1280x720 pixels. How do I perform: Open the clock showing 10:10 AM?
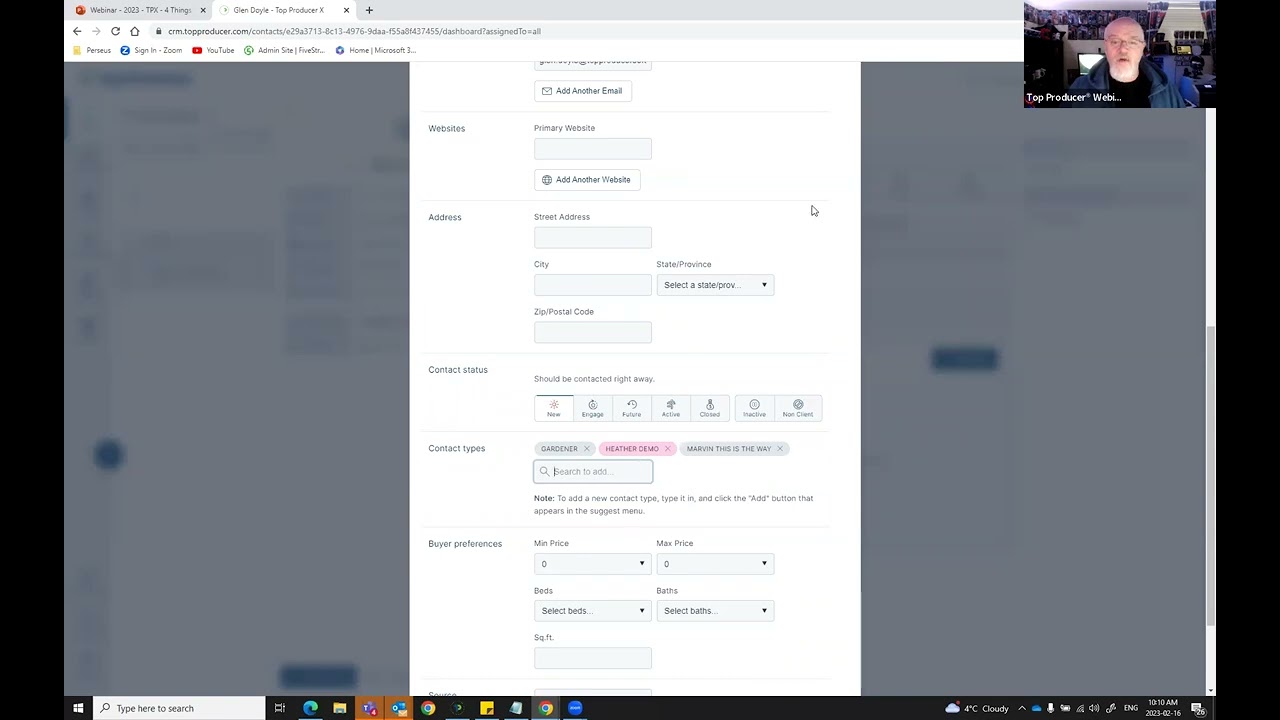tap(1163, 708)
